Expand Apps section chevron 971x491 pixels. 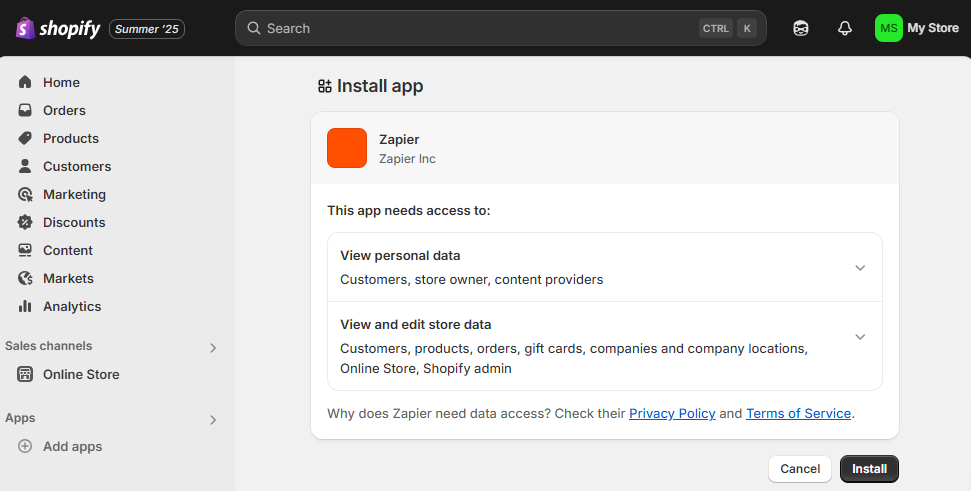point(213,420)
